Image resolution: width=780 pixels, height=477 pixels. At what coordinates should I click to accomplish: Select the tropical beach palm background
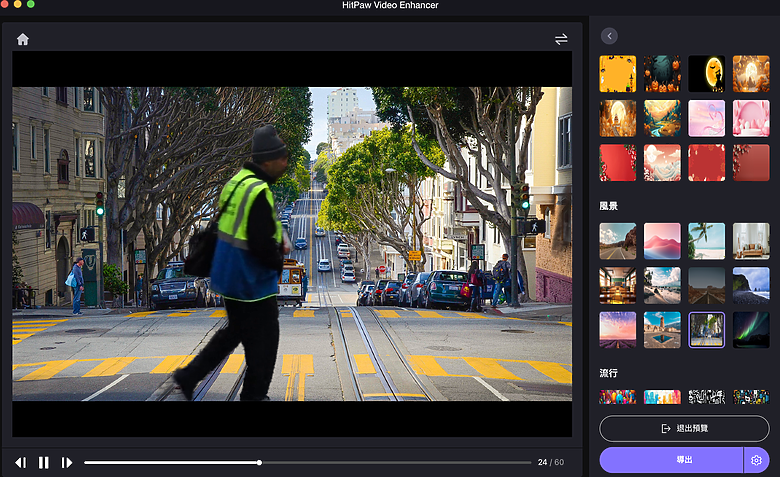pos(706,241)
